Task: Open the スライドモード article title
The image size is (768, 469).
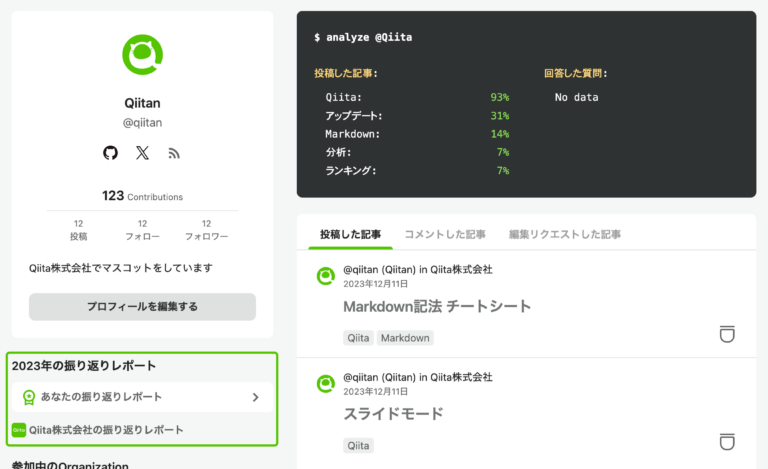Action: 393,414
